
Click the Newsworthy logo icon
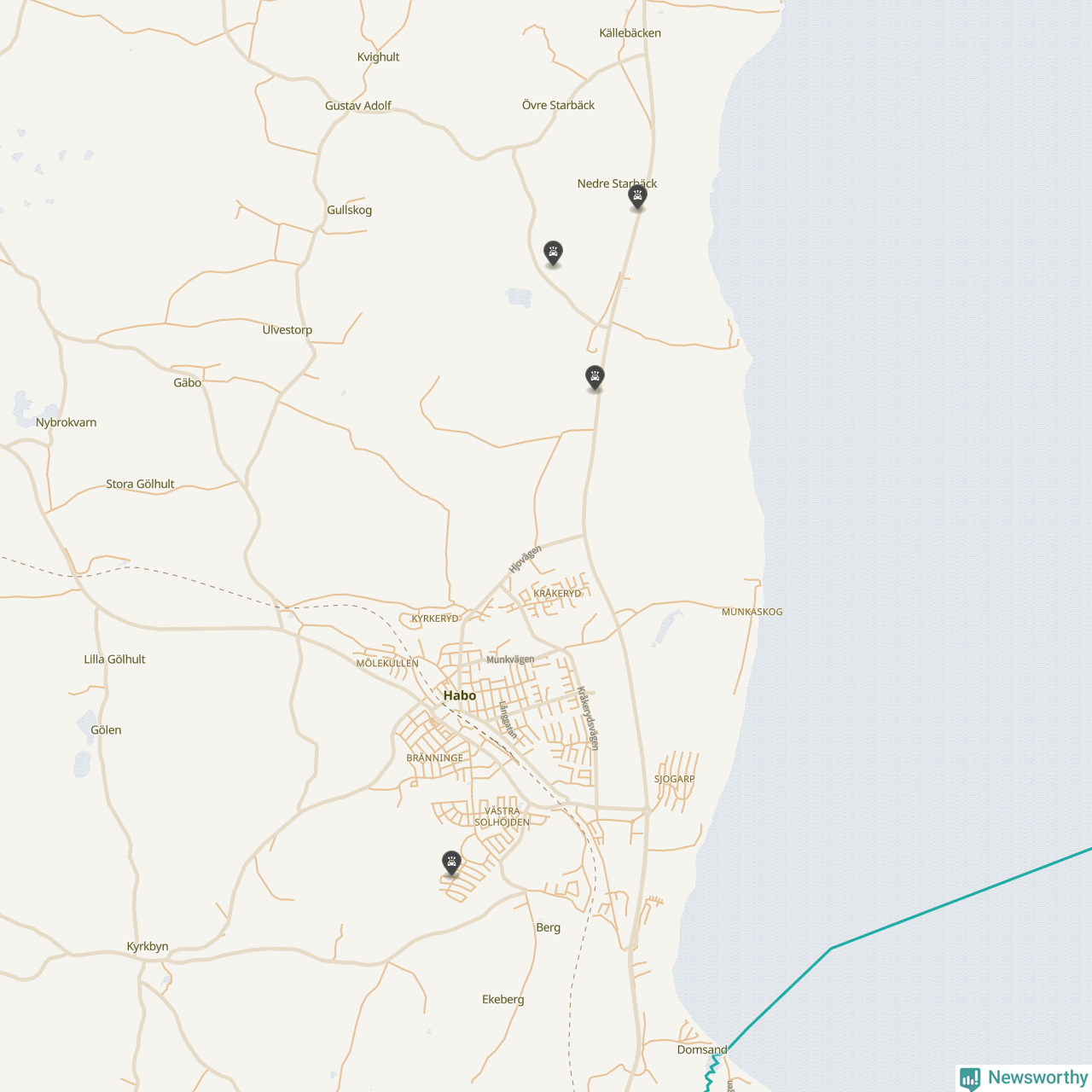(x=970, y=1077)
